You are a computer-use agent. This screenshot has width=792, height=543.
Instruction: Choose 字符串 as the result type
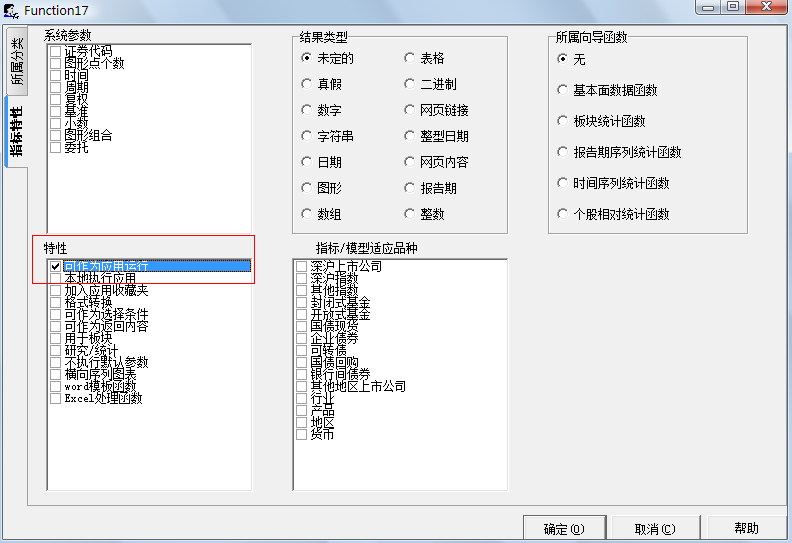pyautogui.click(x=307, y=136)
